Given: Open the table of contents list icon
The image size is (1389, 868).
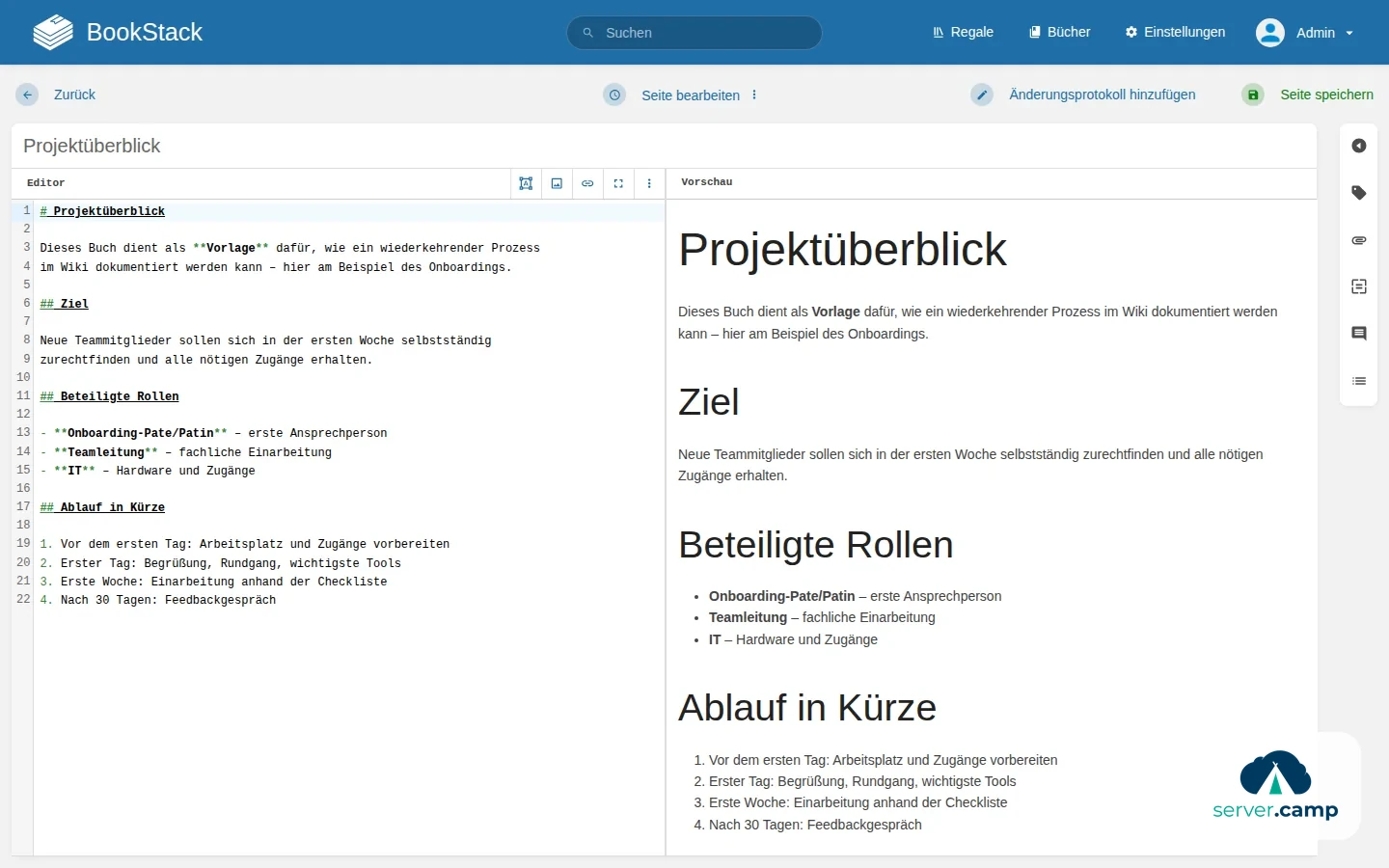Looking at the screenshot, I should 1359,381.
